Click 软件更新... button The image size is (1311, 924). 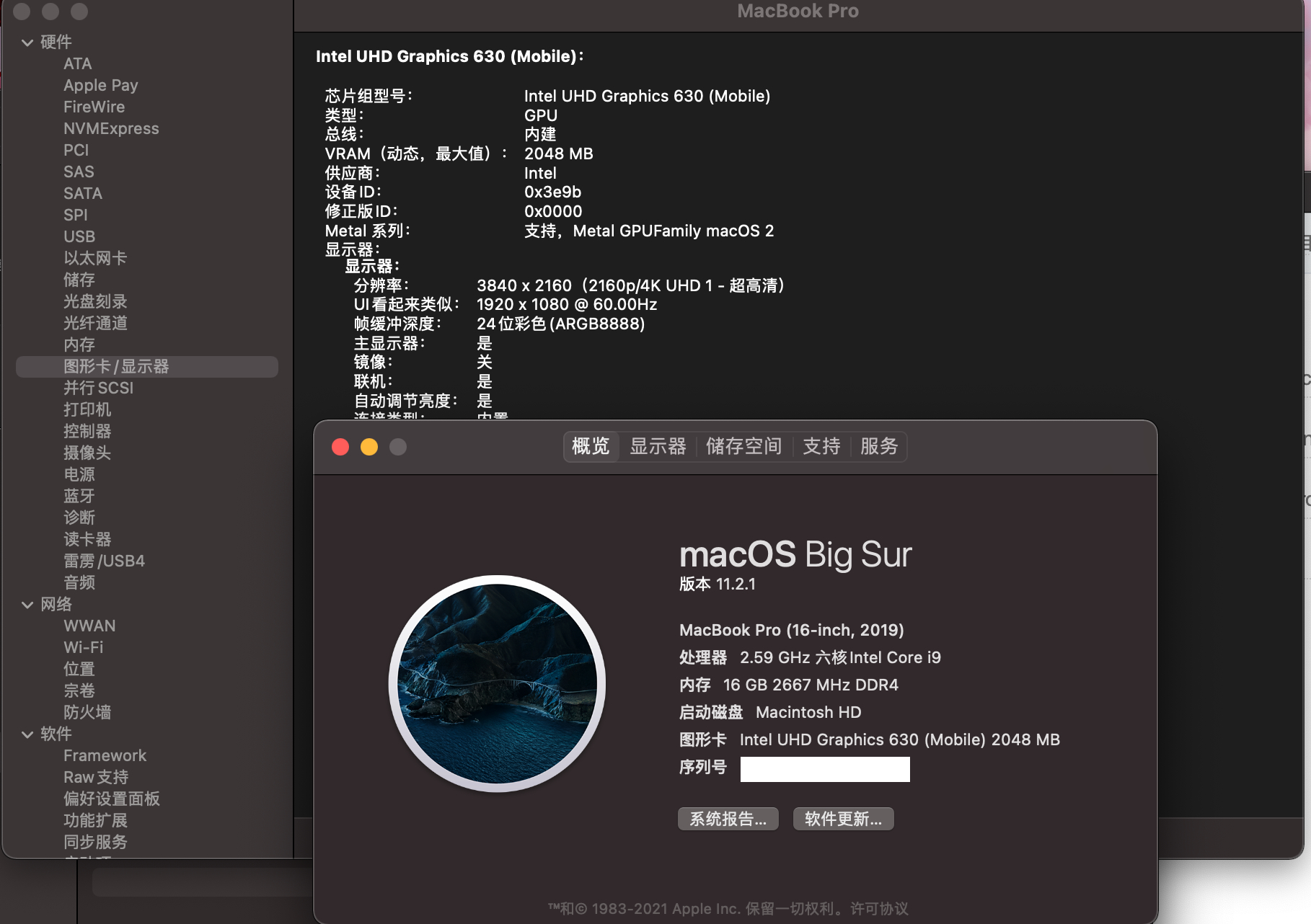pyautogui.click(x=844, y=819)
